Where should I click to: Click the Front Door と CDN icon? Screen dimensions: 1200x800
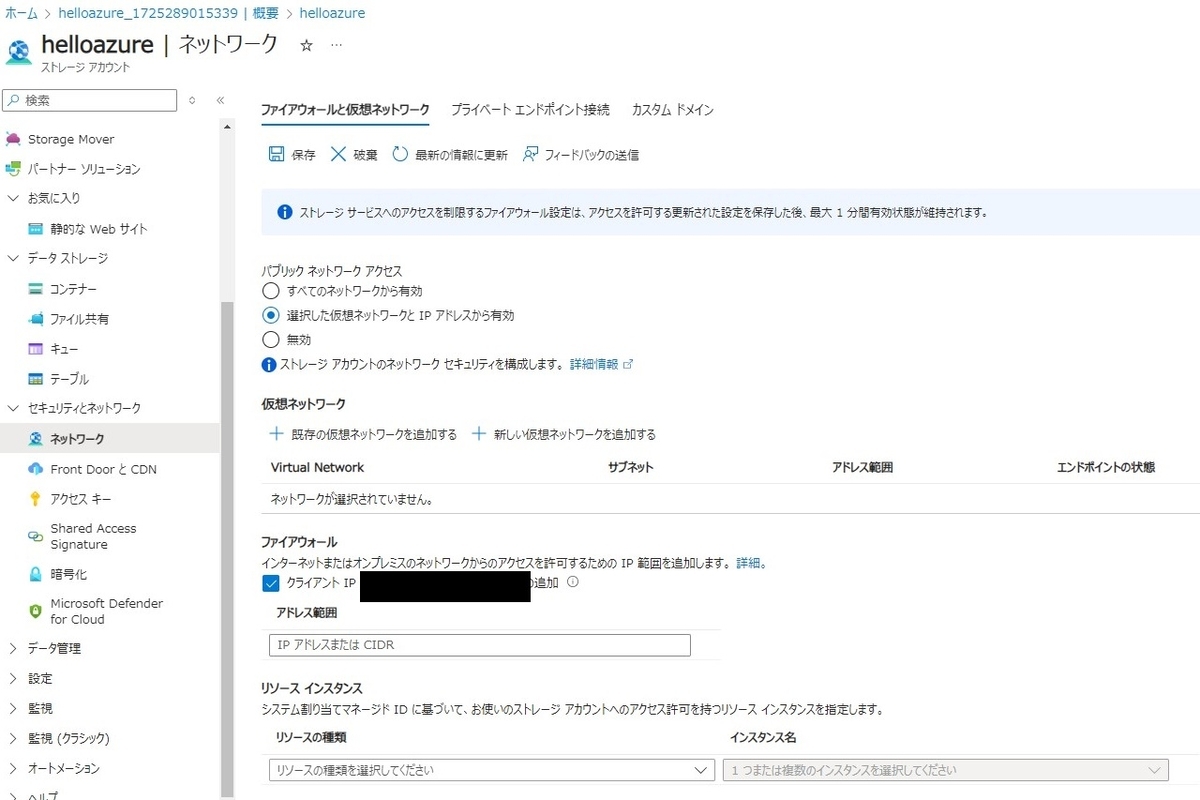pos(36,469)
